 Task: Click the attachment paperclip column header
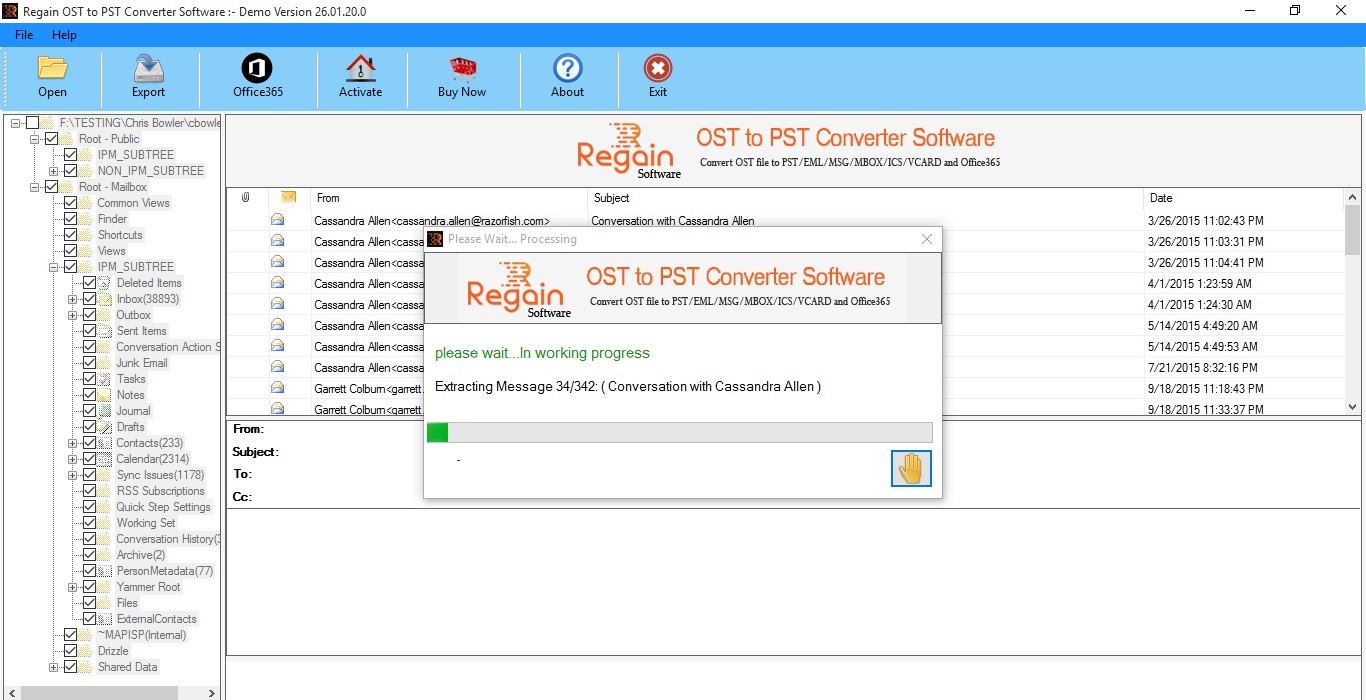pyautogui.click(x=246, y=198)
